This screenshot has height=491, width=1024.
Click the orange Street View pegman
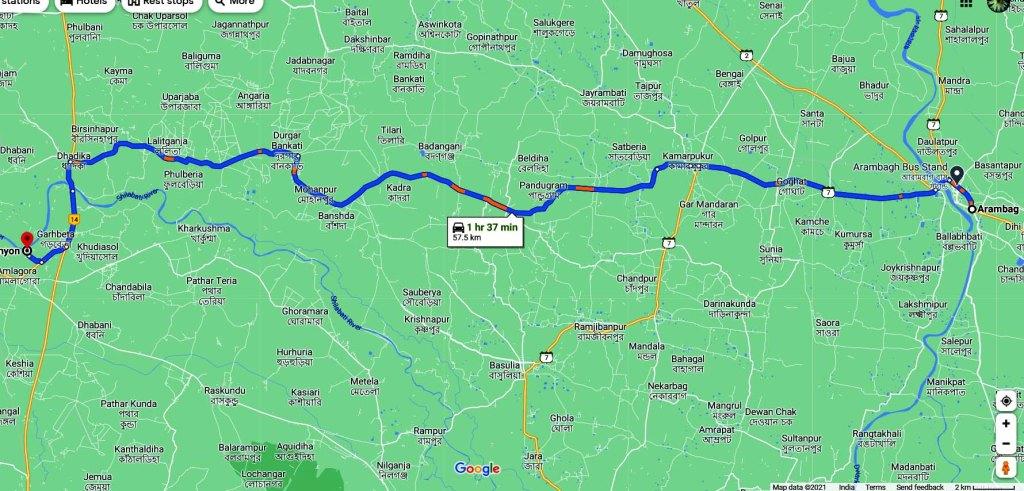tap(1006, 467)
